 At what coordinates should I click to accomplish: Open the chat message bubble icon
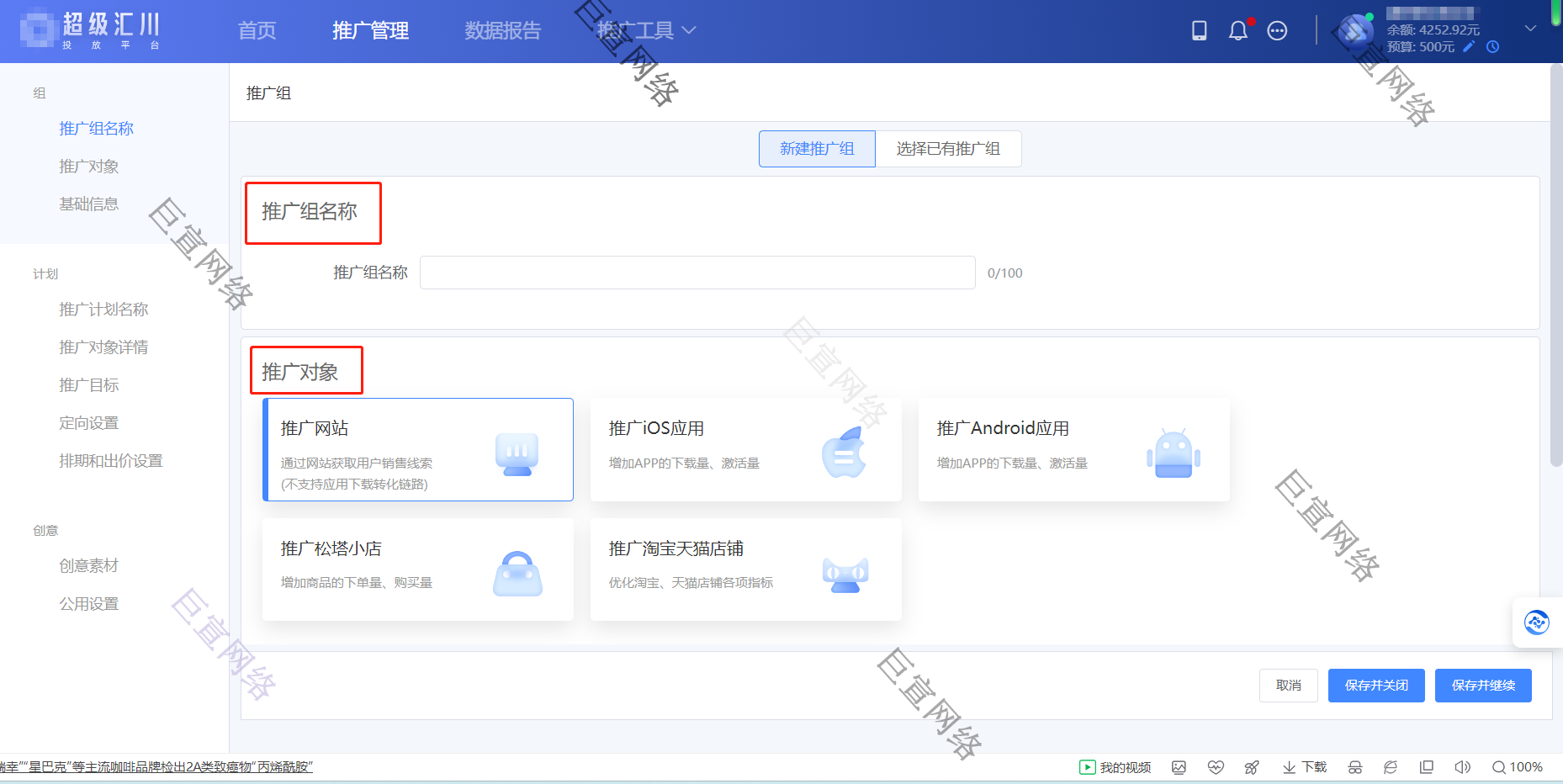click(1277, 31)
